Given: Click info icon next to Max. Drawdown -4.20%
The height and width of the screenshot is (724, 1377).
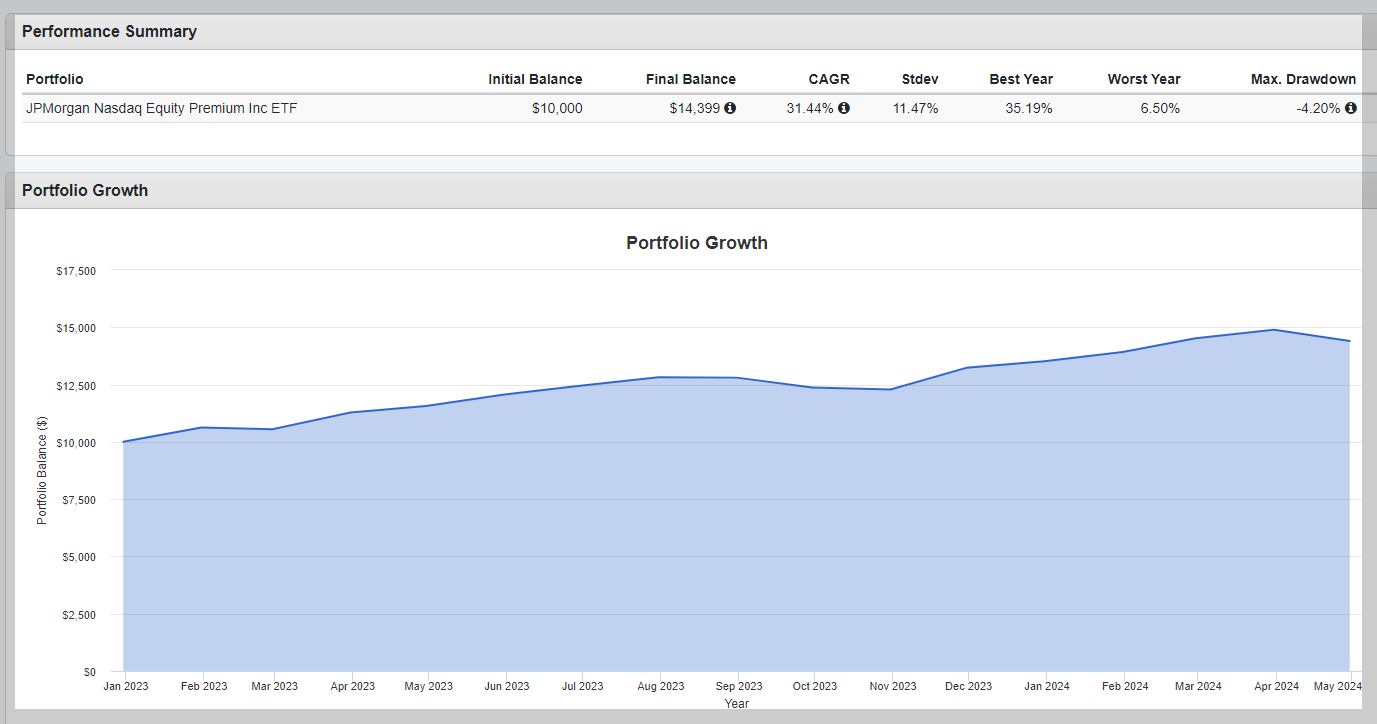Looking at the screenshot, I should (x=1351, y=108).
